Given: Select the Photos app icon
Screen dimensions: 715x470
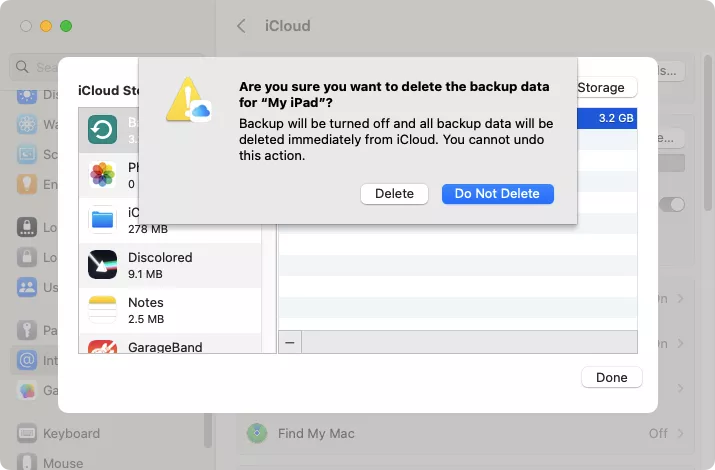Looking at the screenshot, I should tap(103, 175).
